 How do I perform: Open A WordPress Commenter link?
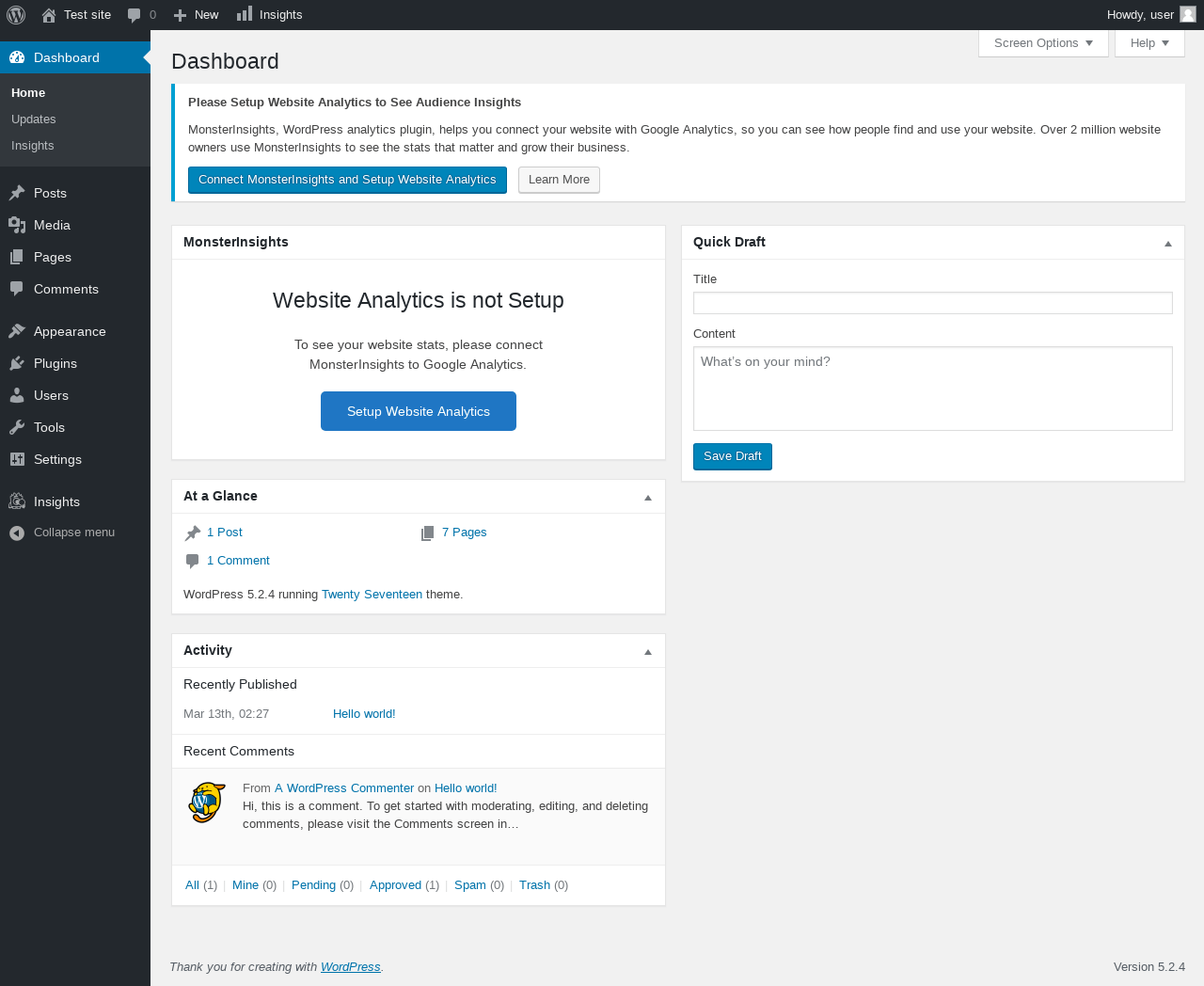(x=344, y=788)
